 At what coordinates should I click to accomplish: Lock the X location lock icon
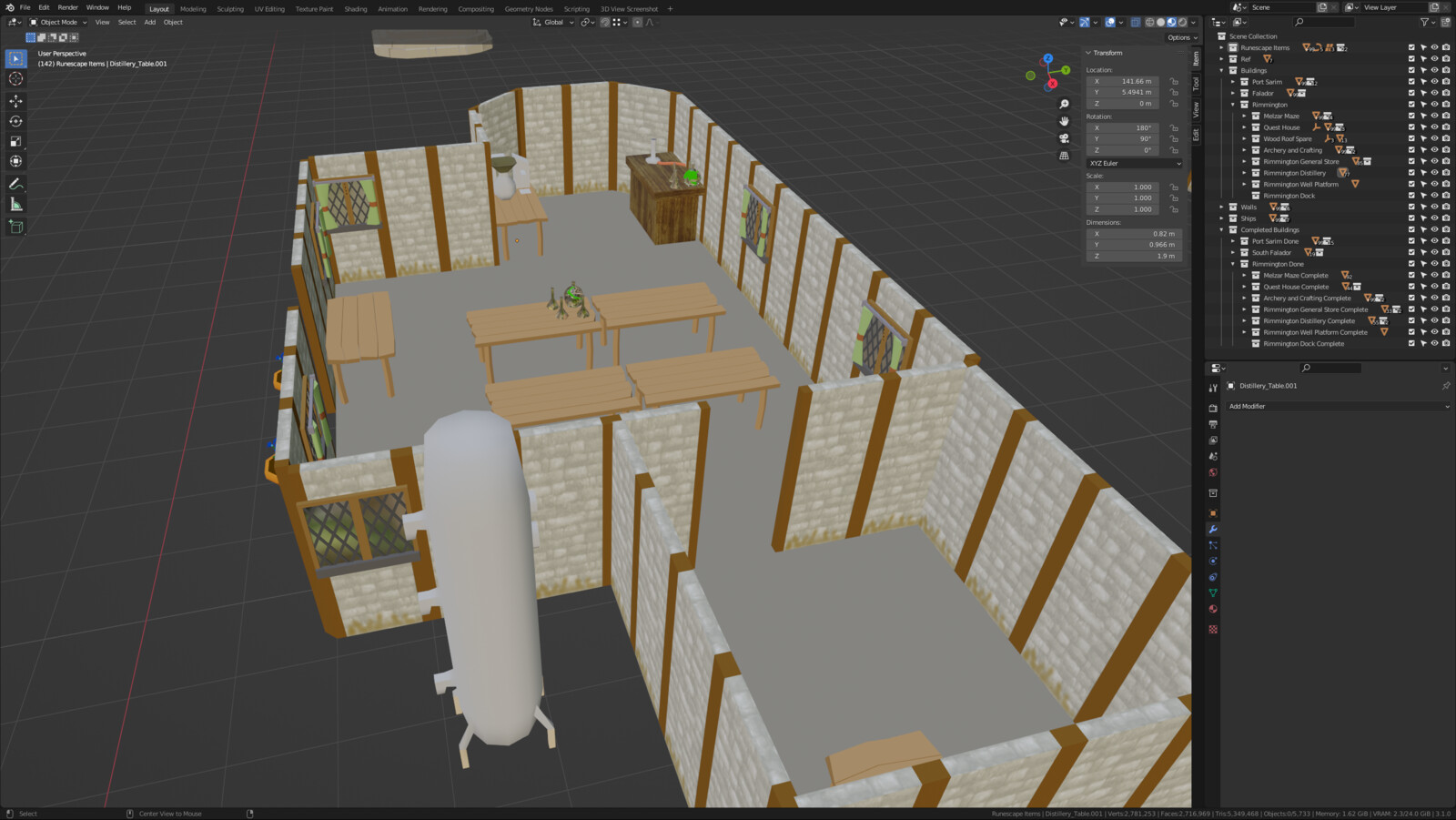[1174, 81]
